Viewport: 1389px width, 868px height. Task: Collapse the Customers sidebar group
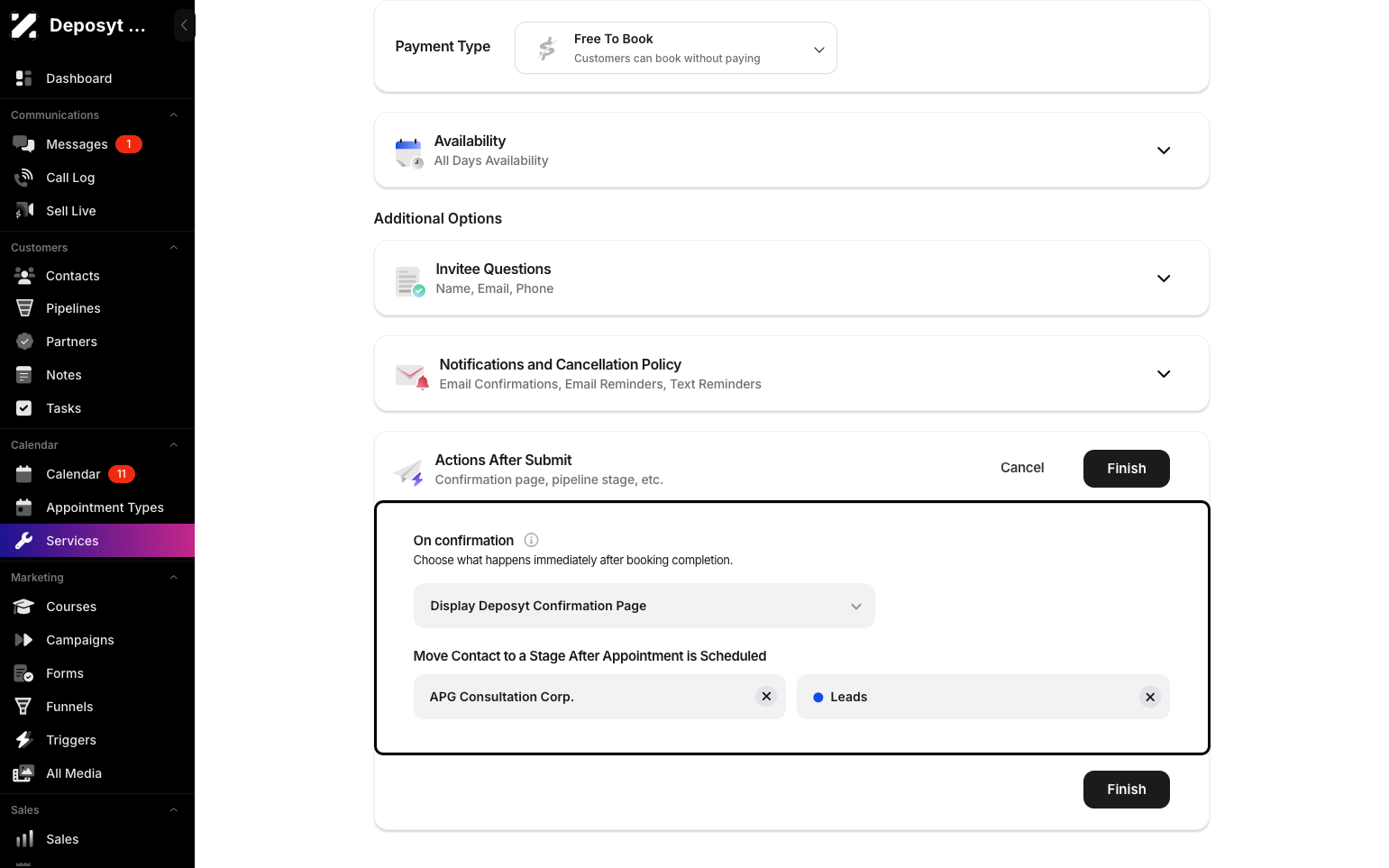point(174,248)
